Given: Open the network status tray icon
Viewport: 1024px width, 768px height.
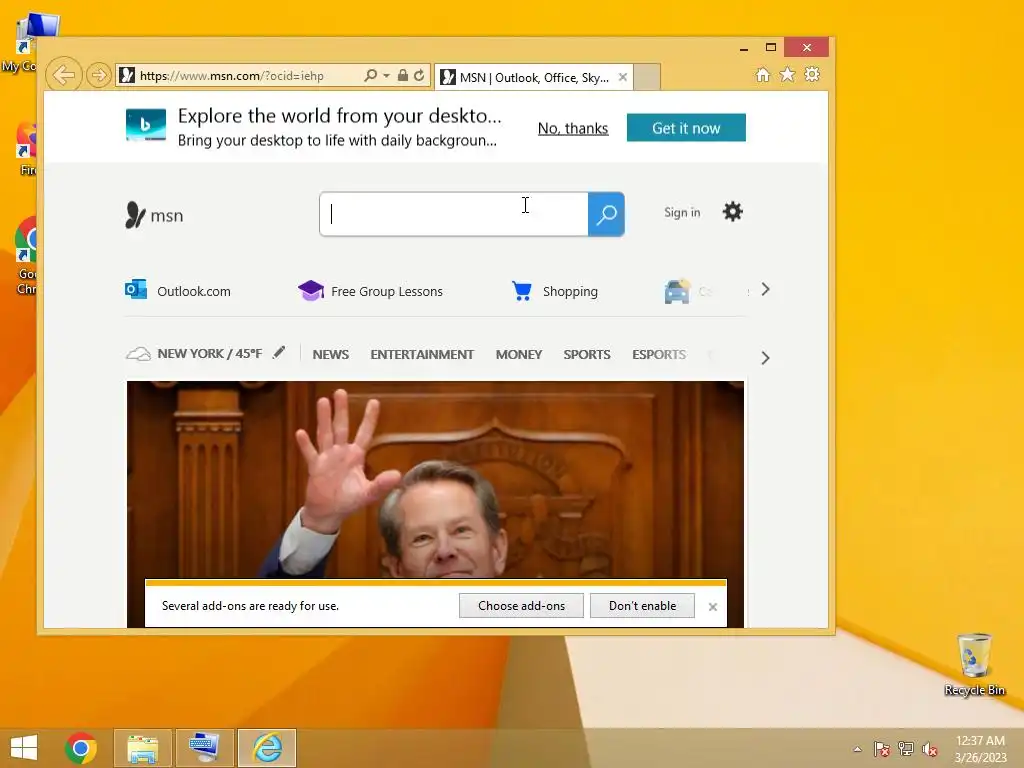Looking at the screenshot, I should point(906,749).
